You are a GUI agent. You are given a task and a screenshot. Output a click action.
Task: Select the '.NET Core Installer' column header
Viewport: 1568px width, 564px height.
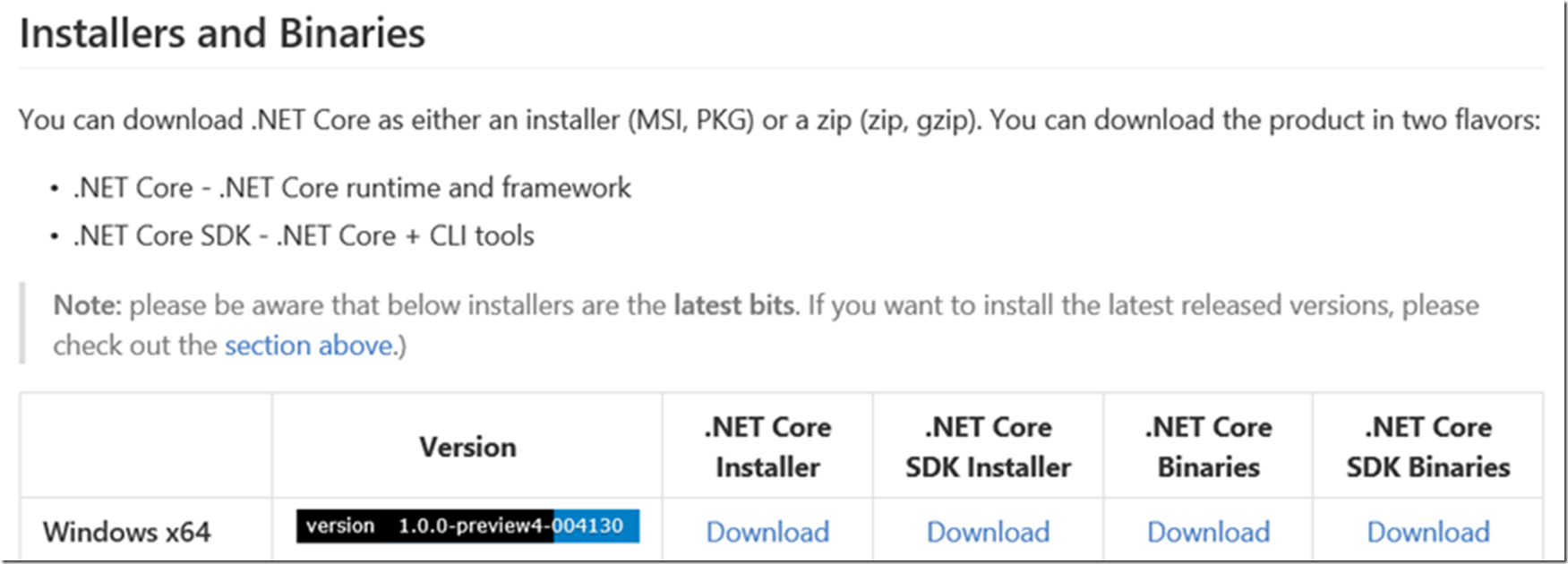point(767,447)
